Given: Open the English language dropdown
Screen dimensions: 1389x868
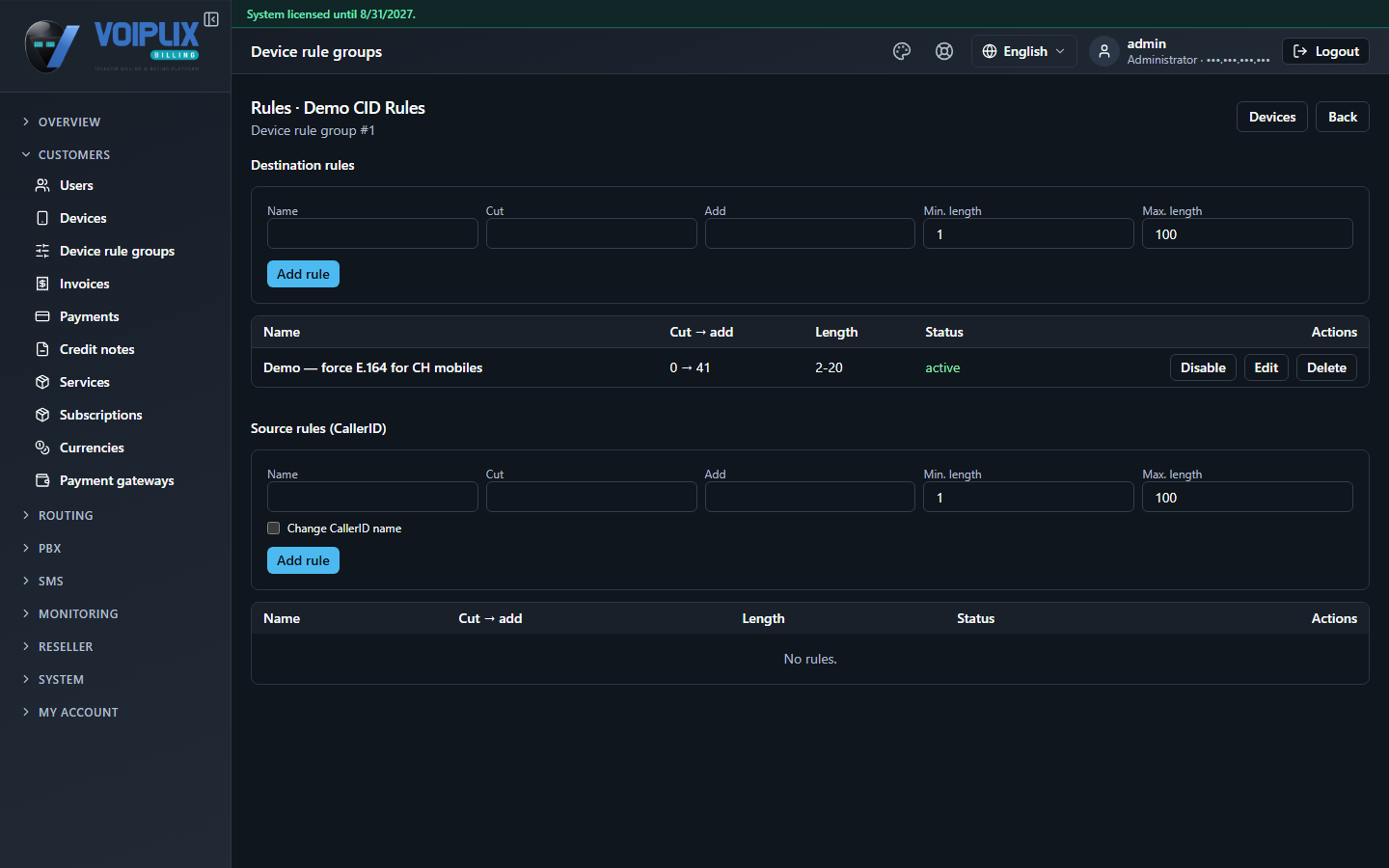Looking at the screenshot, I should point(1023,51).
